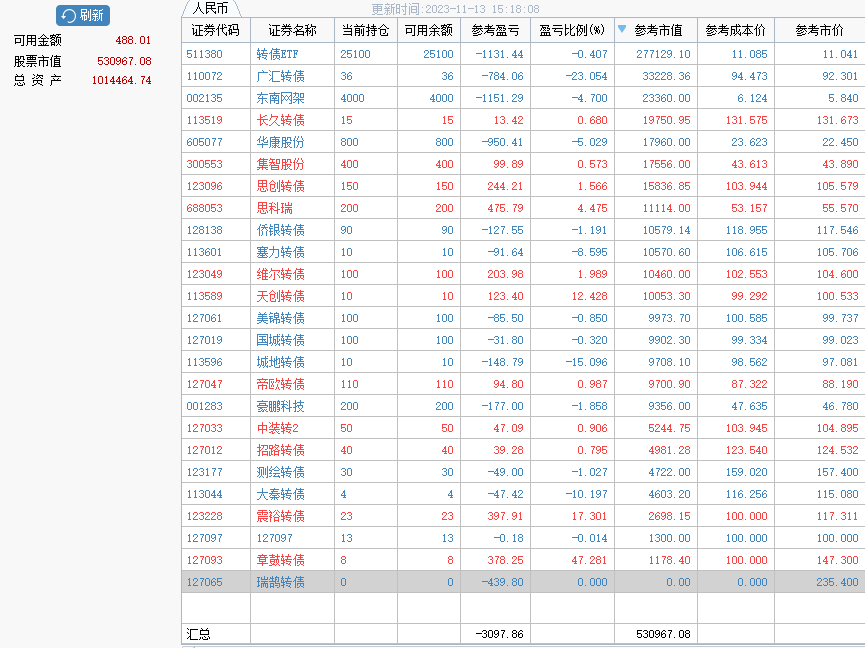Select the 天创转债 holding
The width and height of the screenshot is (865, 648).
280,296
